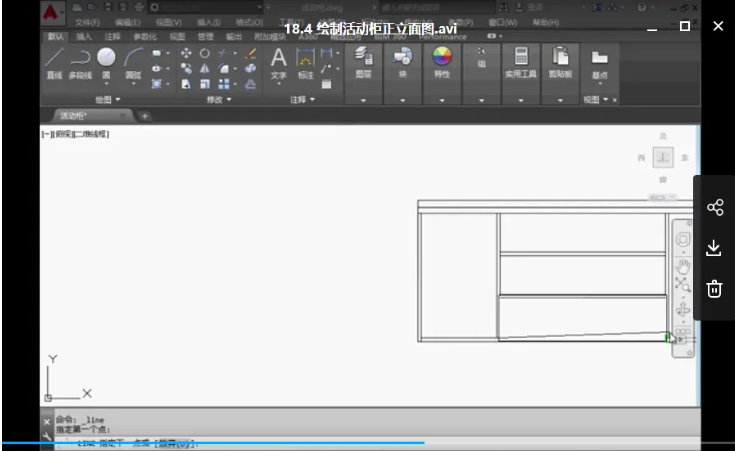Expand the Modify (修改) panel
The height and width of the screenshot is (451, 735).
click(219, 99)
